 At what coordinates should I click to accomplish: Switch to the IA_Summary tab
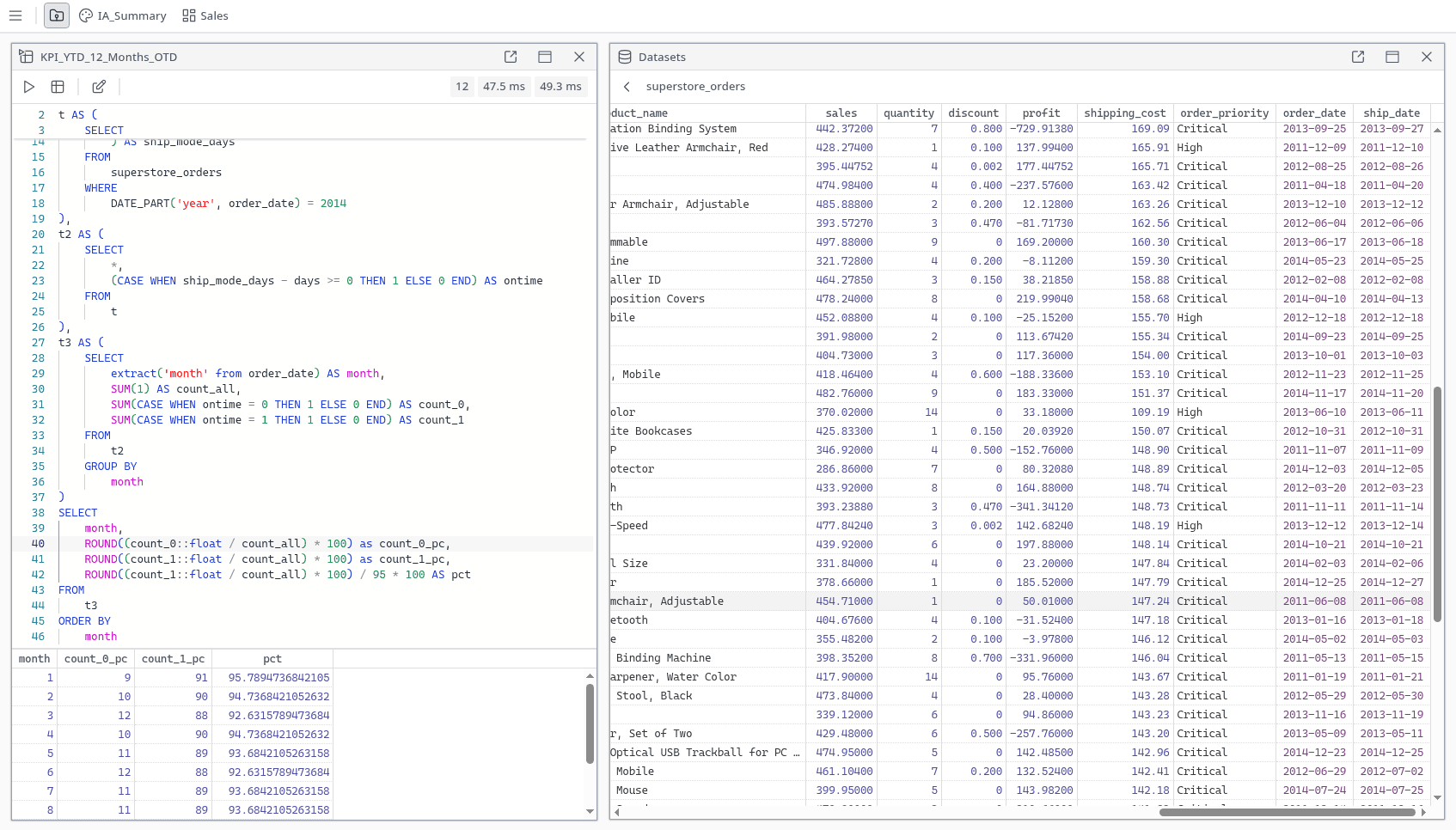132,15
